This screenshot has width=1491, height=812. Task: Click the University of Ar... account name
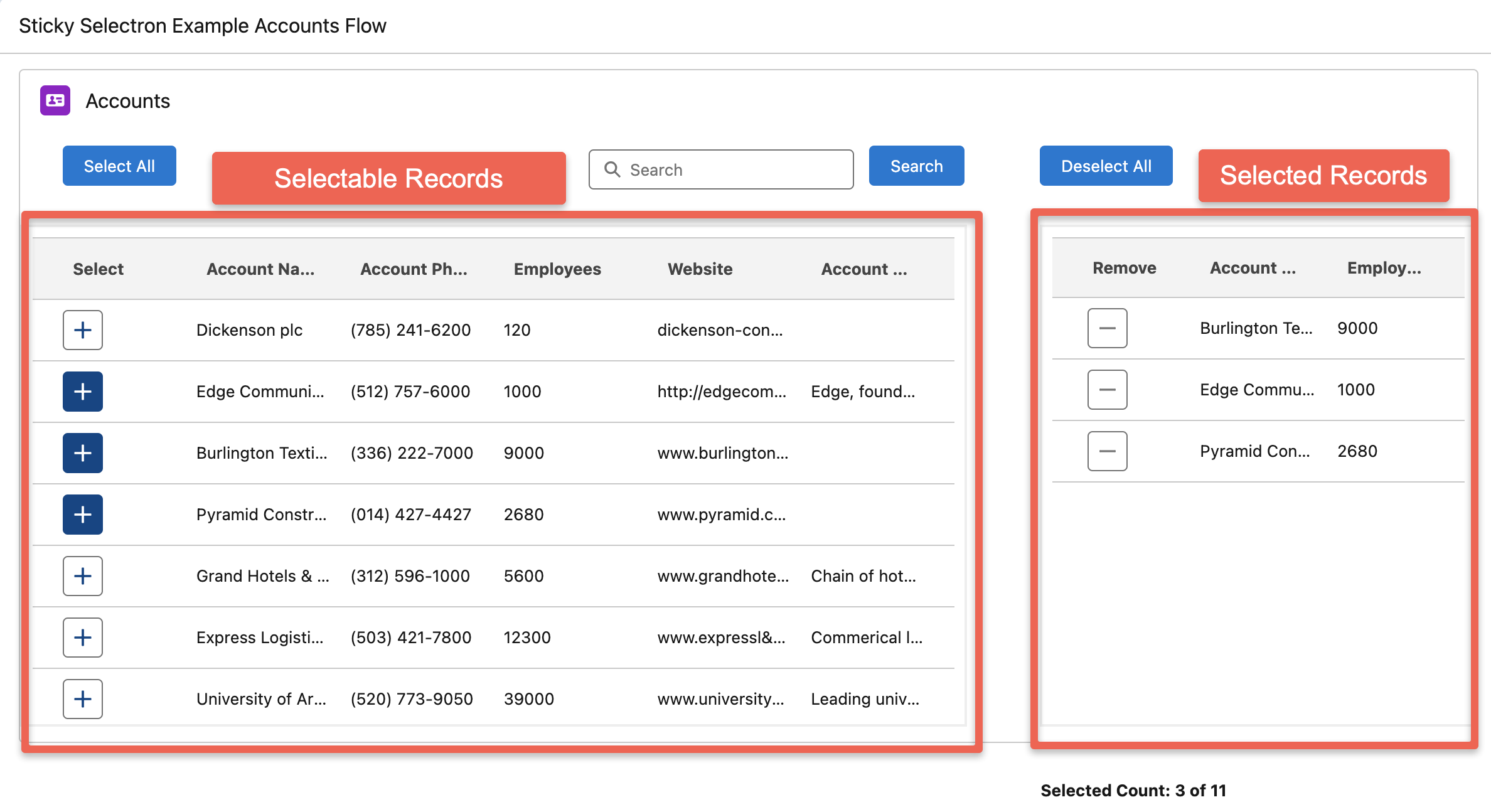click(x=261, y=699)
